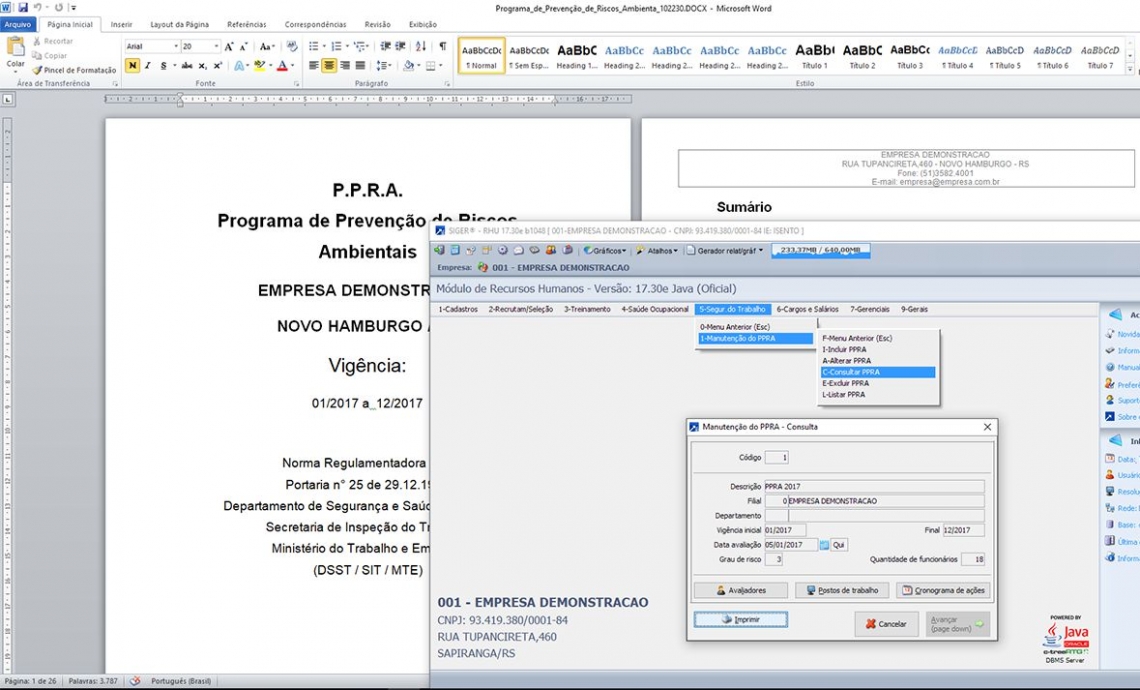Viewport: 1140px width, 690px height.
Task: Click the first green icon in SIGER toolbar
Action: click(x=439, y=250)
